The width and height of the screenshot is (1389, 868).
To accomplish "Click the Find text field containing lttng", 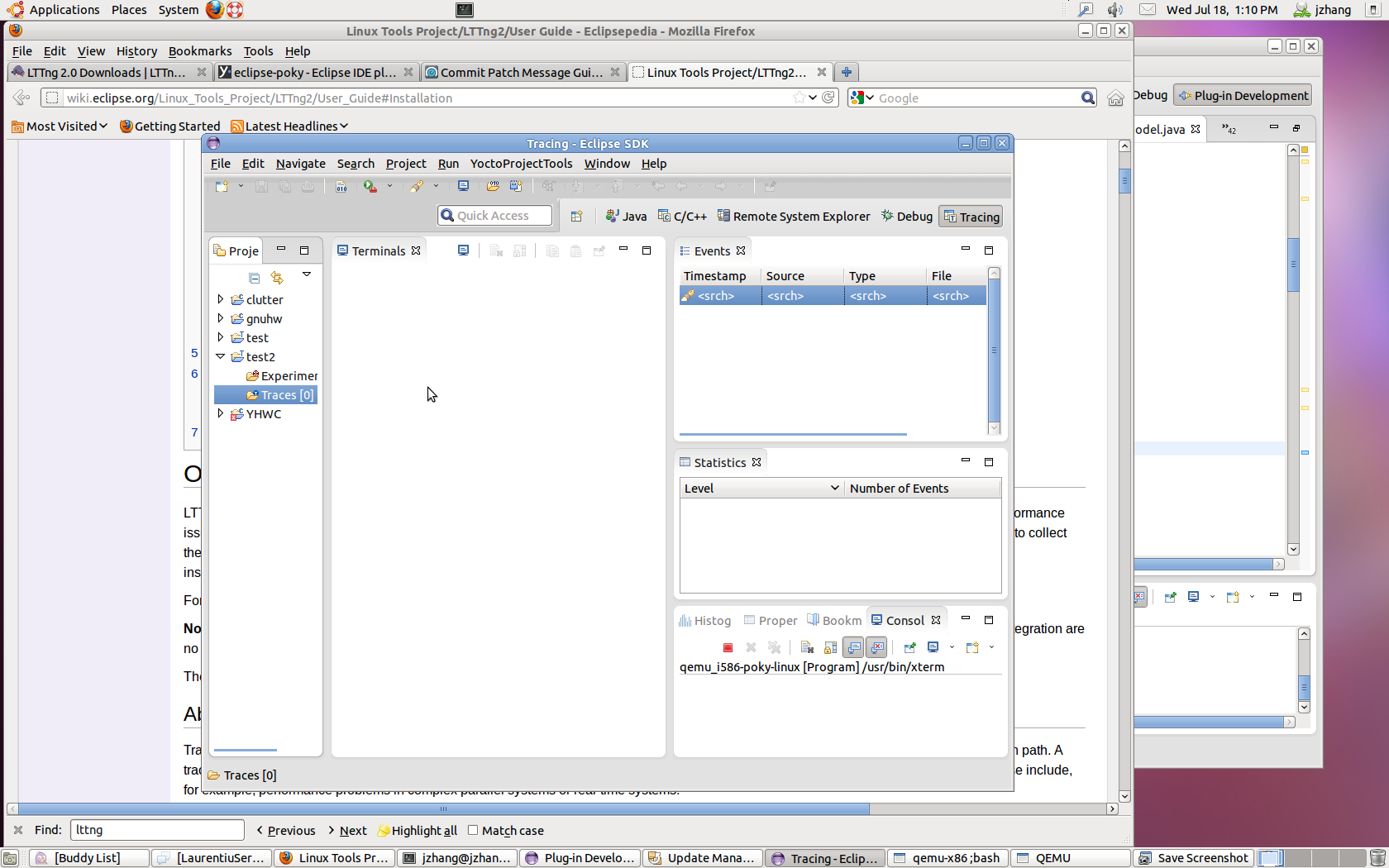I will click(157, 830).
